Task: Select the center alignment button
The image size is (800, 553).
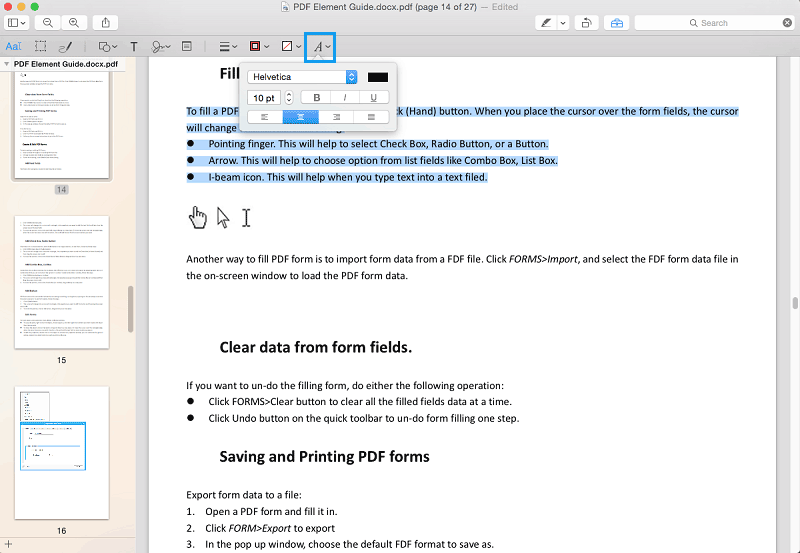Action: (x=301, y=117)
